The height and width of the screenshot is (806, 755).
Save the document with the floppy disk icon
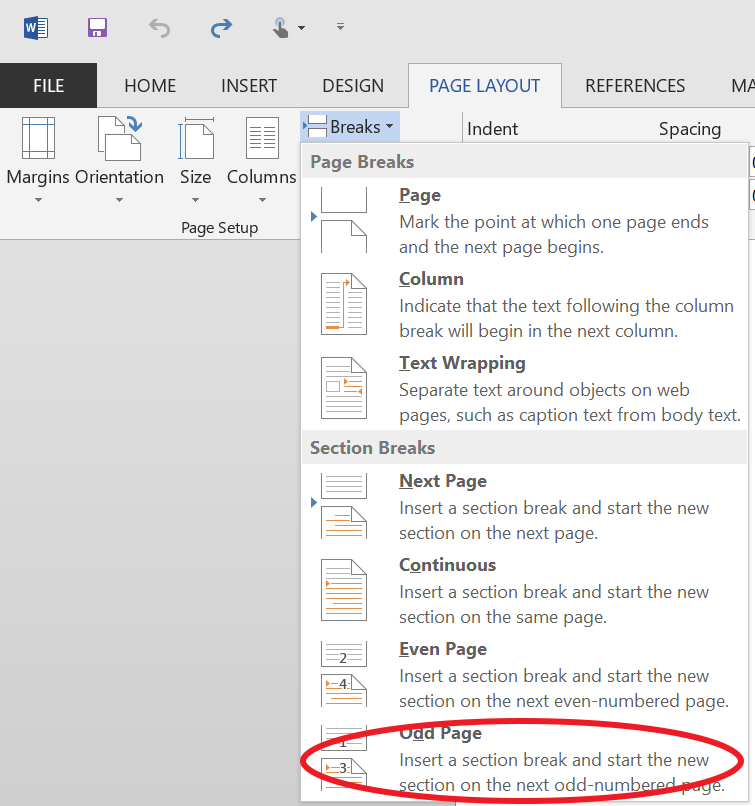pos(97,27)
